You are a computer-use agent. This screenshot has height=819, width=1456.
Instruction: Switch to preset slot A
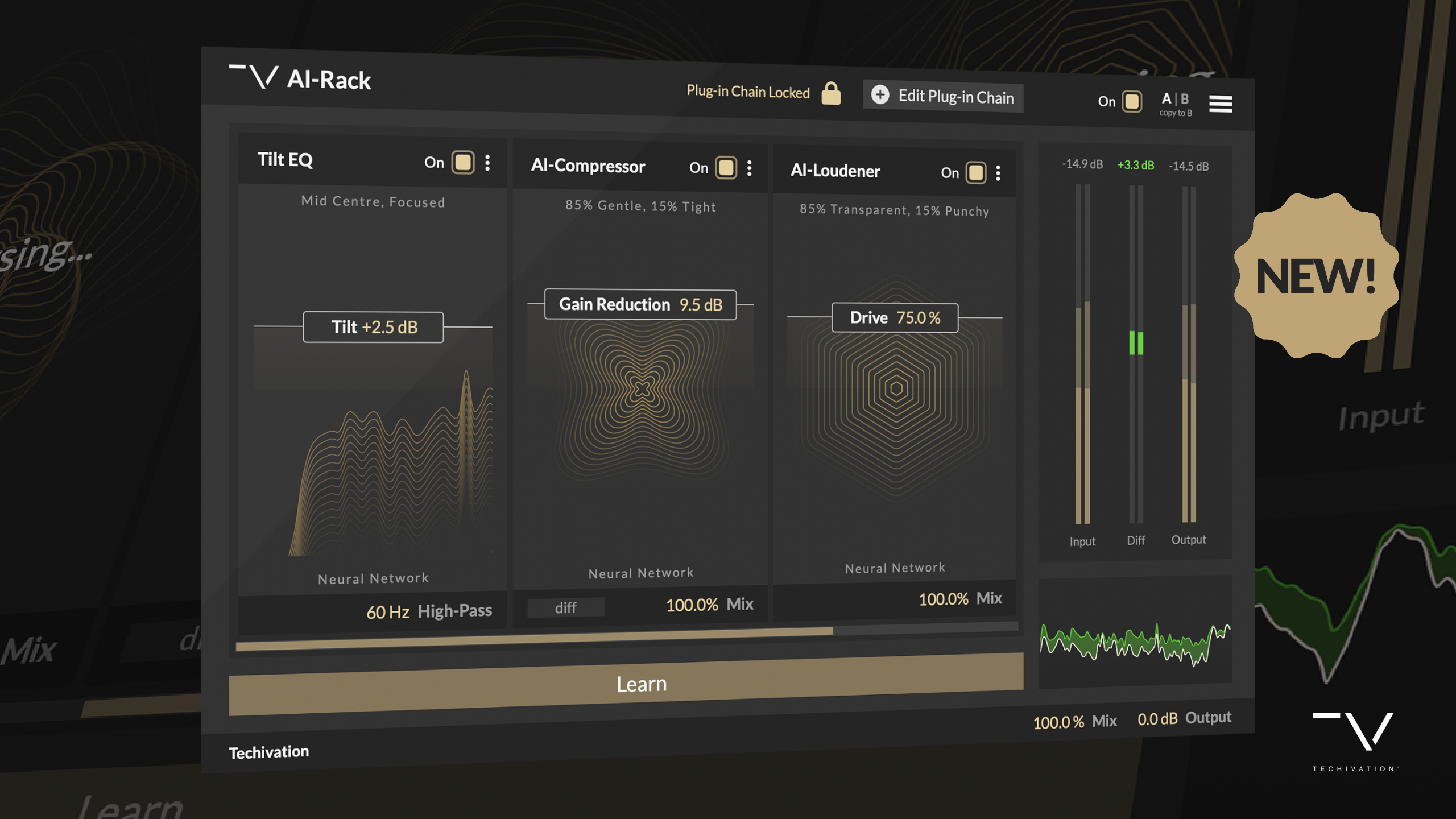[x=1167, y=98]
